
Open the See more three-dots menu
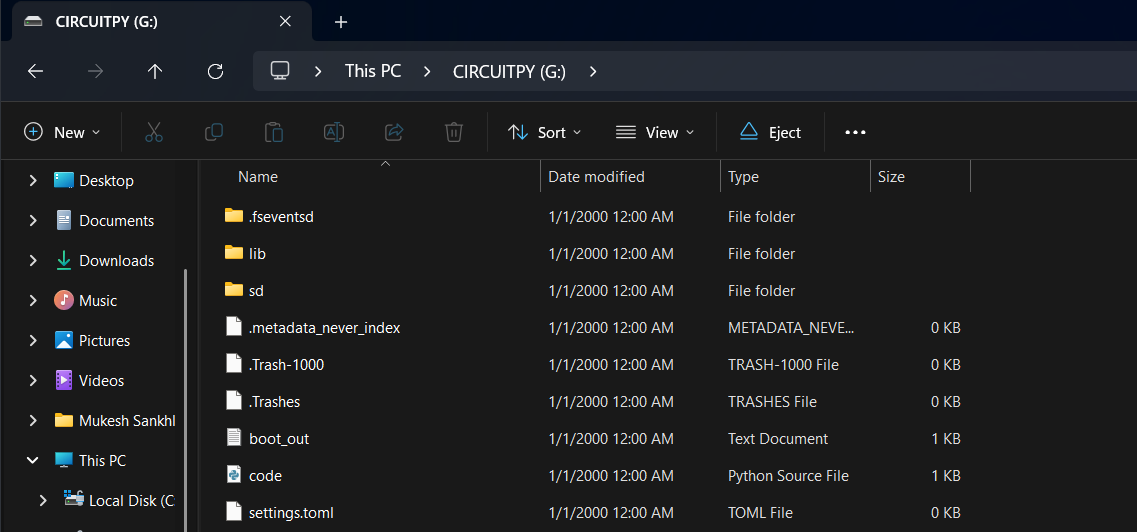(x=856, y=133)
